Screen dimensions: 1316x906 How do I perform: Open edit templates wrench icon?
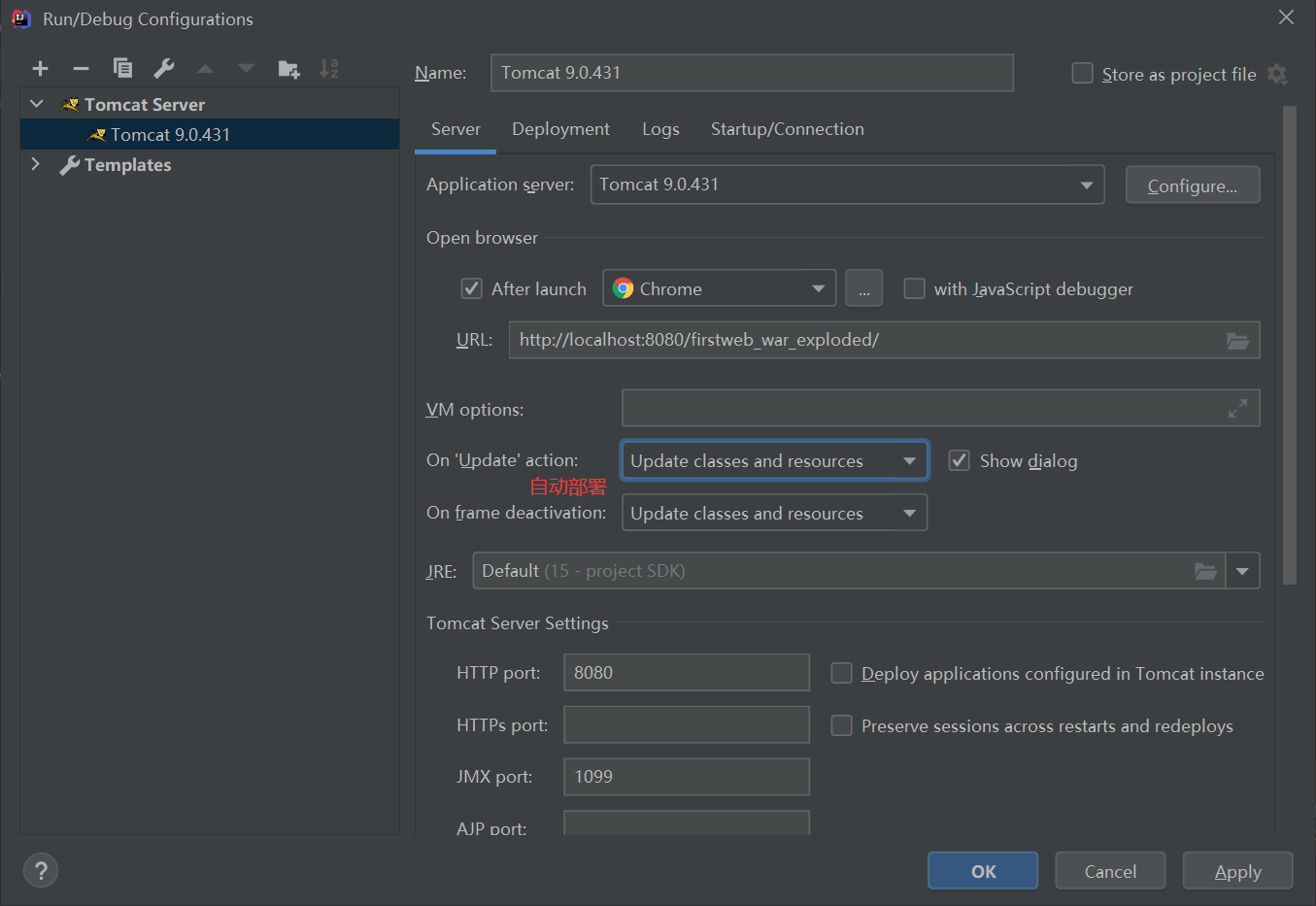click(164, 68)
